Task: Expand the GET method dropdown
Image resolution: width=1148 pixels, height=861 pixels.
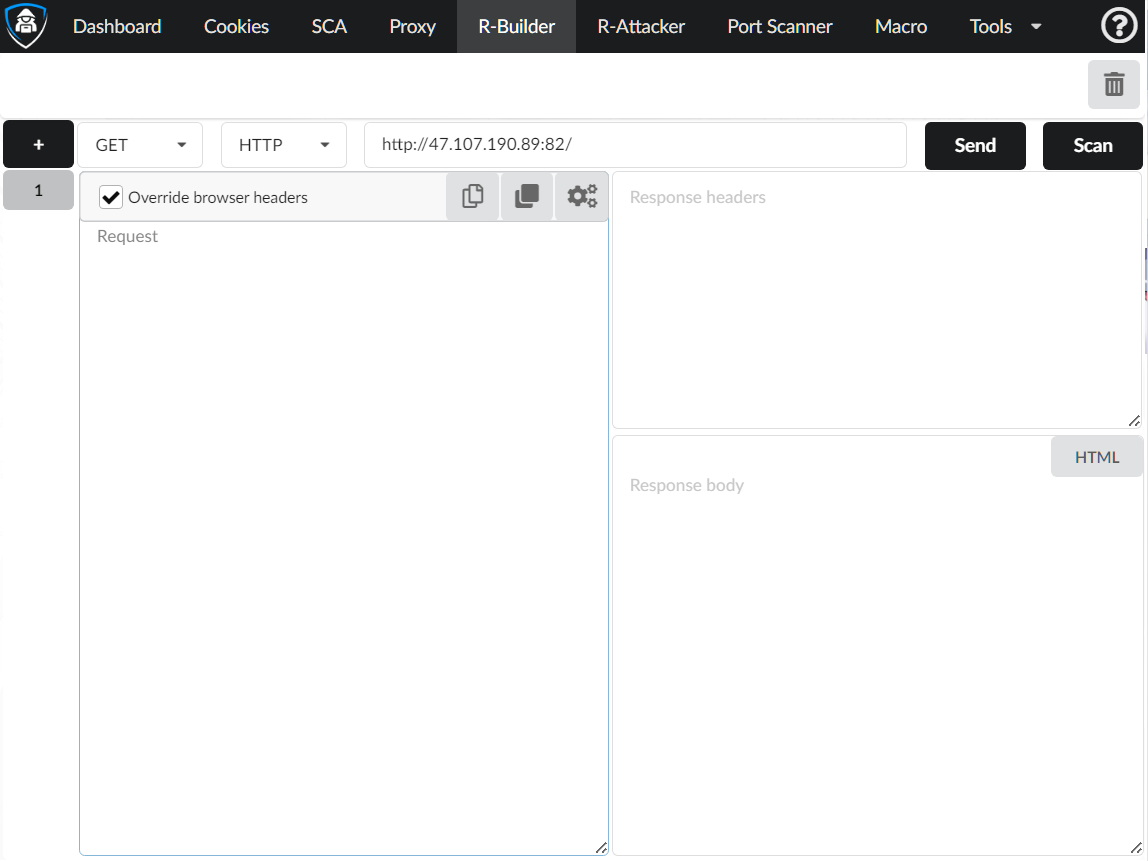Action: 140,145
